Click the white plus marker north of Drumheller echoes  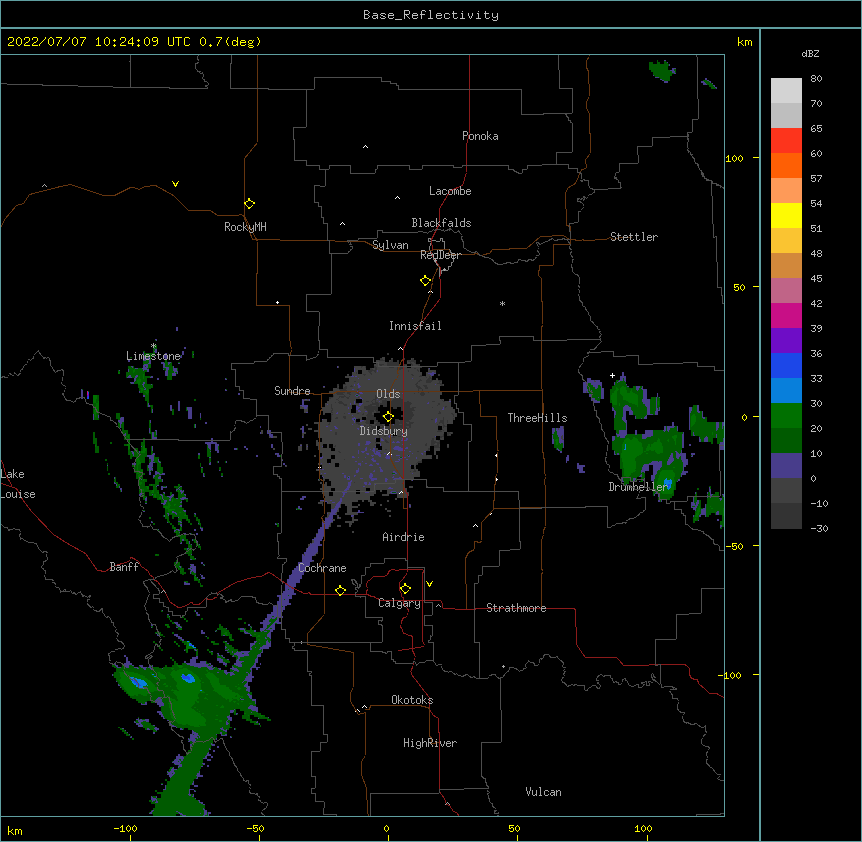pyautogui.click(x=612, y=375)
